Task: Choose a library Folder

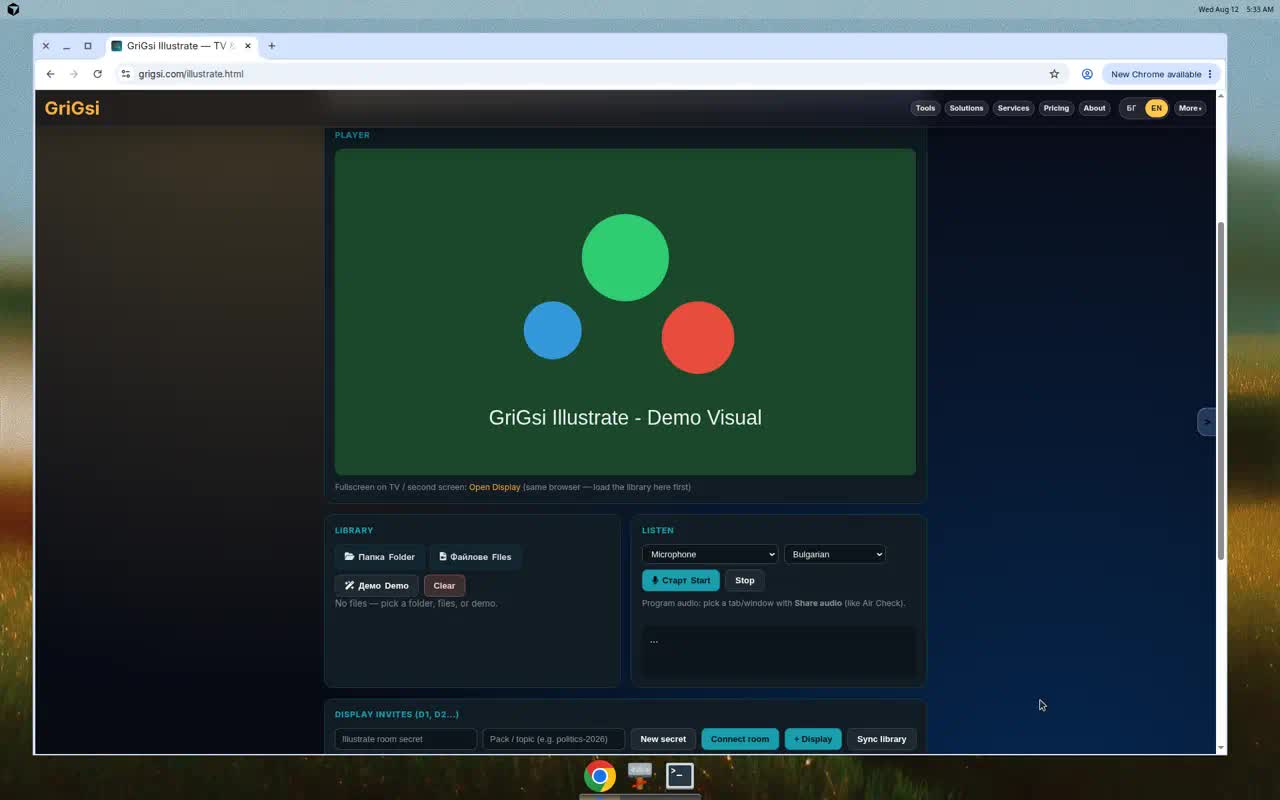Action: click(x=380, y=557)
